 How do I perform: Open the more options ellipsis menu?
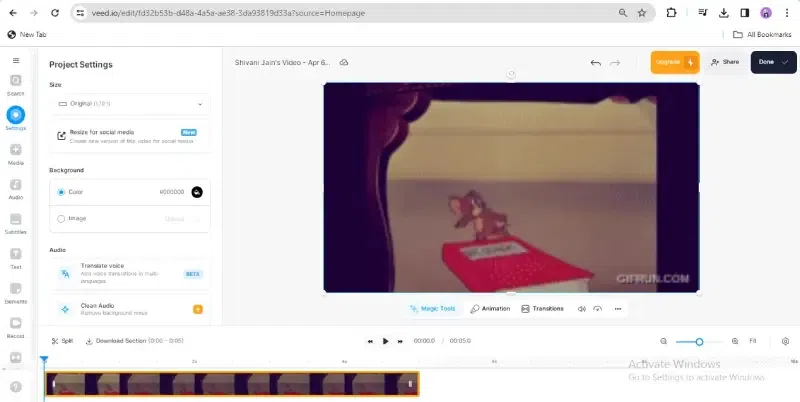click(x=618, y=309)
